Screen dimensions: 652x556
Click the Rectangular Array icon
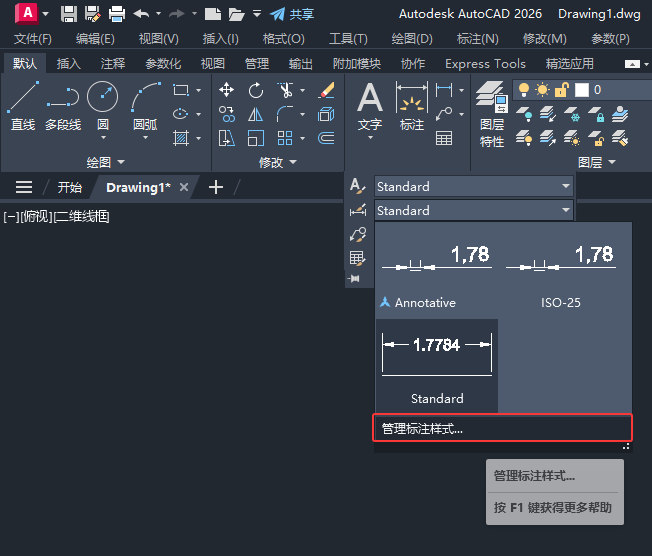coord(285,138)
